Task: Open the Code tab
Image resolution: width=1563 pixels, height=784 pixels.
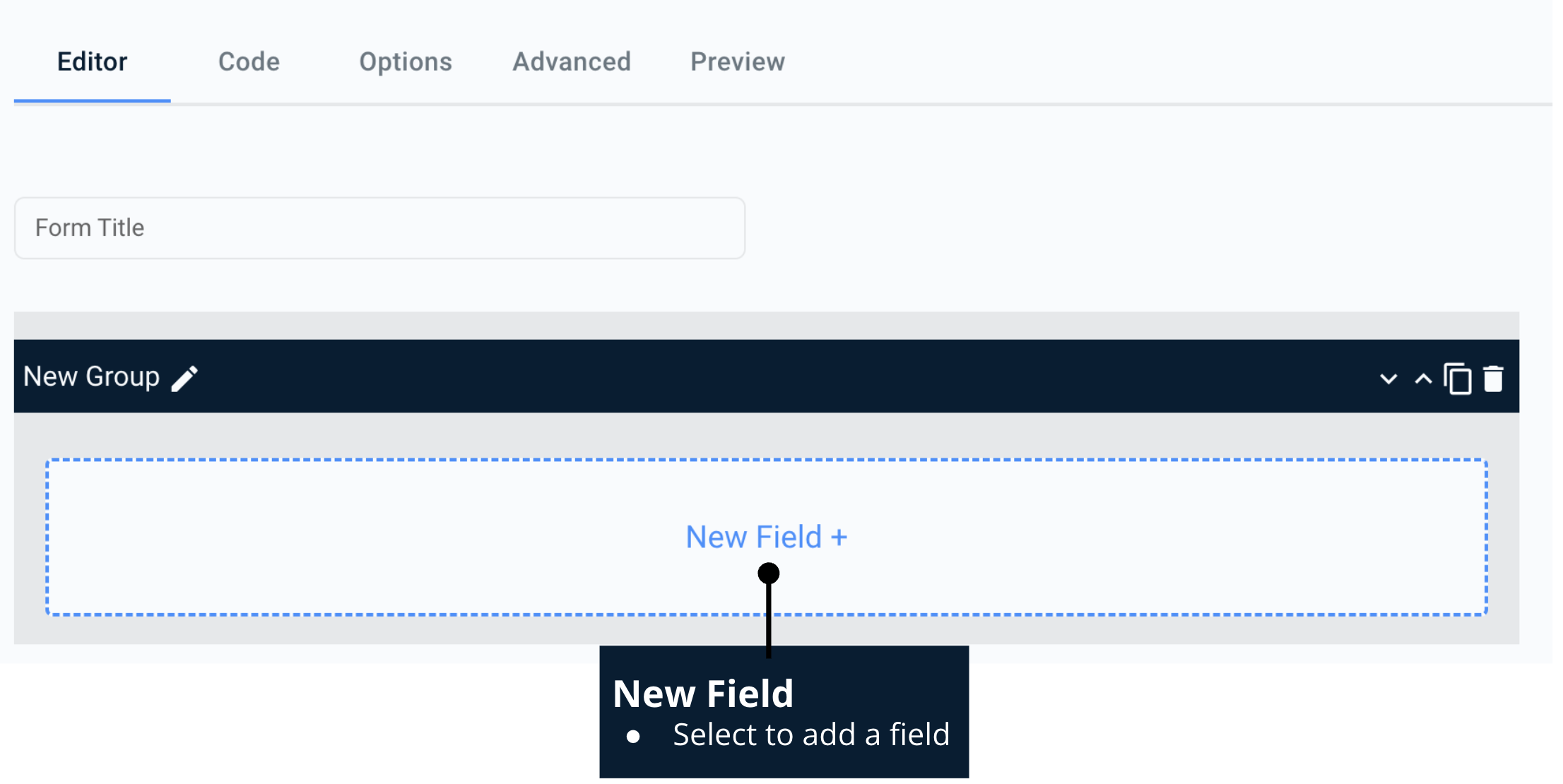Action: click(x=249, y=62)
